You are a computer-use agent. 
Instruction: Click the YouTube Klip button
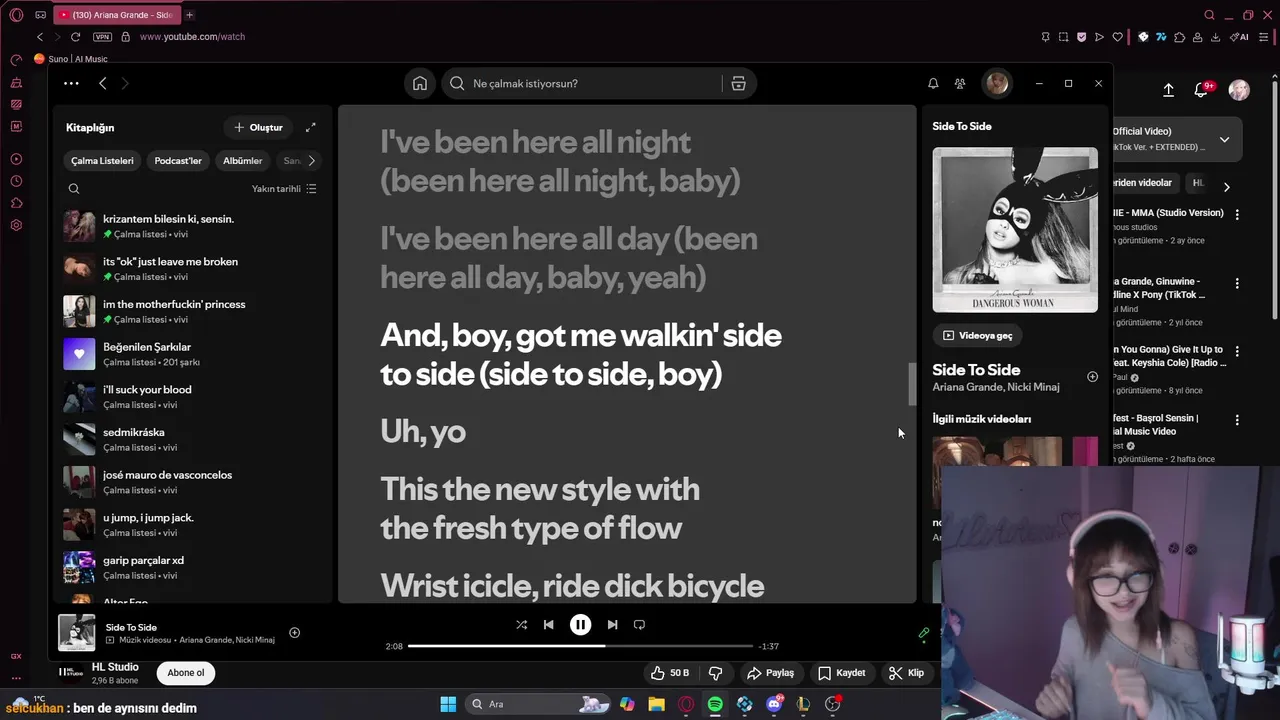(906, 673)
